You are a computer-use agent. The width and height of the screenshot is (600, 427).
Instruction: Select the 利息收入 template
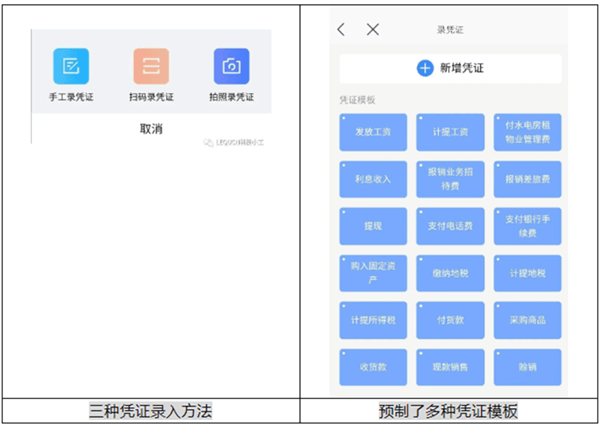(373, 179)
